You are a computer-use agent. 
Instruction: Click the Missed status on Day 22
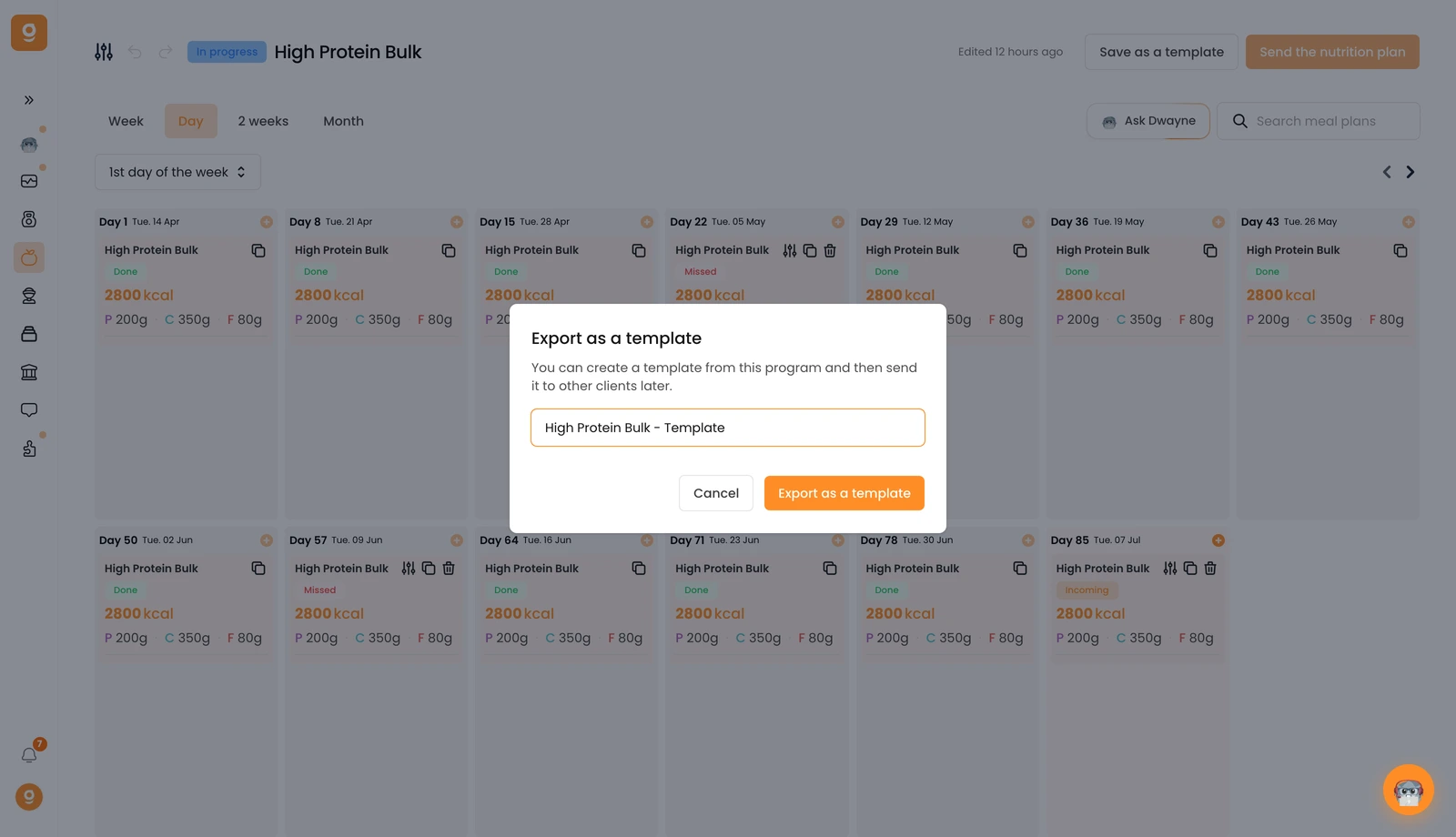click(x=701, y=272)
